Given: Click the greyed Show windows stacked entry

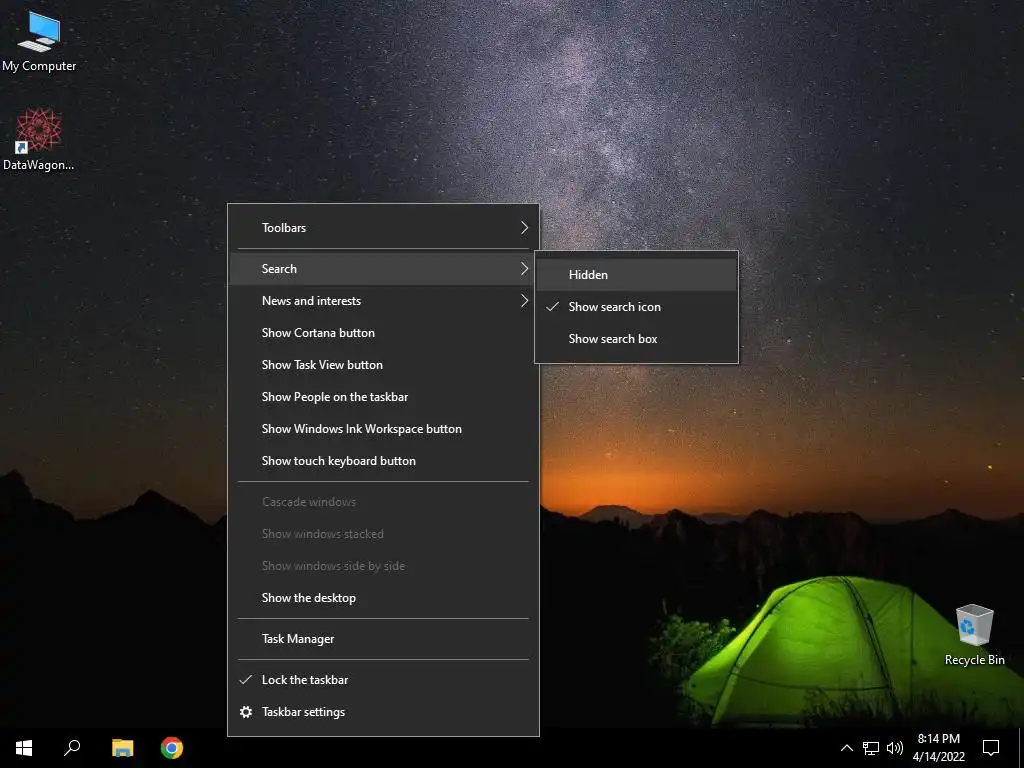Looking at the screenshot, I should [383, 534].
